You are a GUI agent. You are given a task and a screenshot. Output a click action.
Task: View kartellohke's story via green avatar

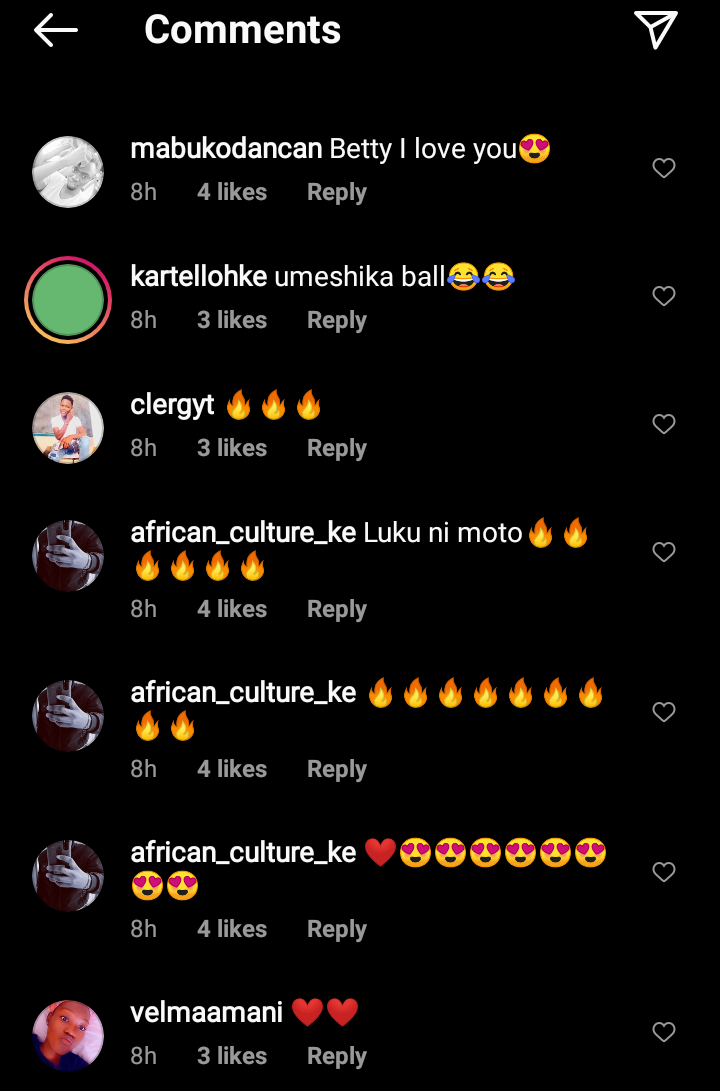point(68,300)
